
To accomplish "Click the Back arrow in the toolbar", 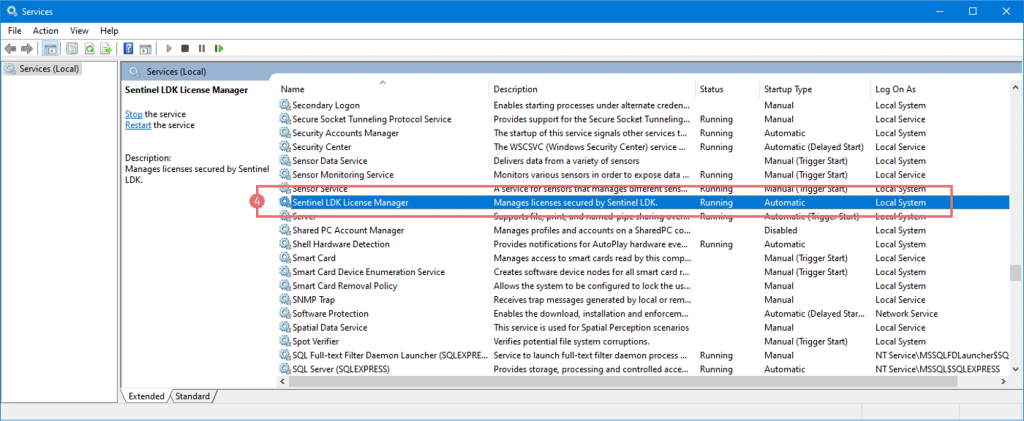I will point(12,48).
